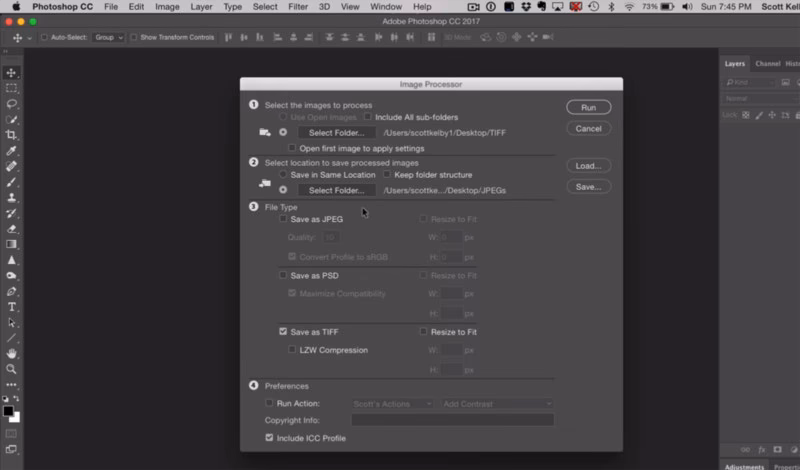Select the Clone Stamp tool
Image resolution: width=800 pixels, height=470 pixels.
click(11, 198)
